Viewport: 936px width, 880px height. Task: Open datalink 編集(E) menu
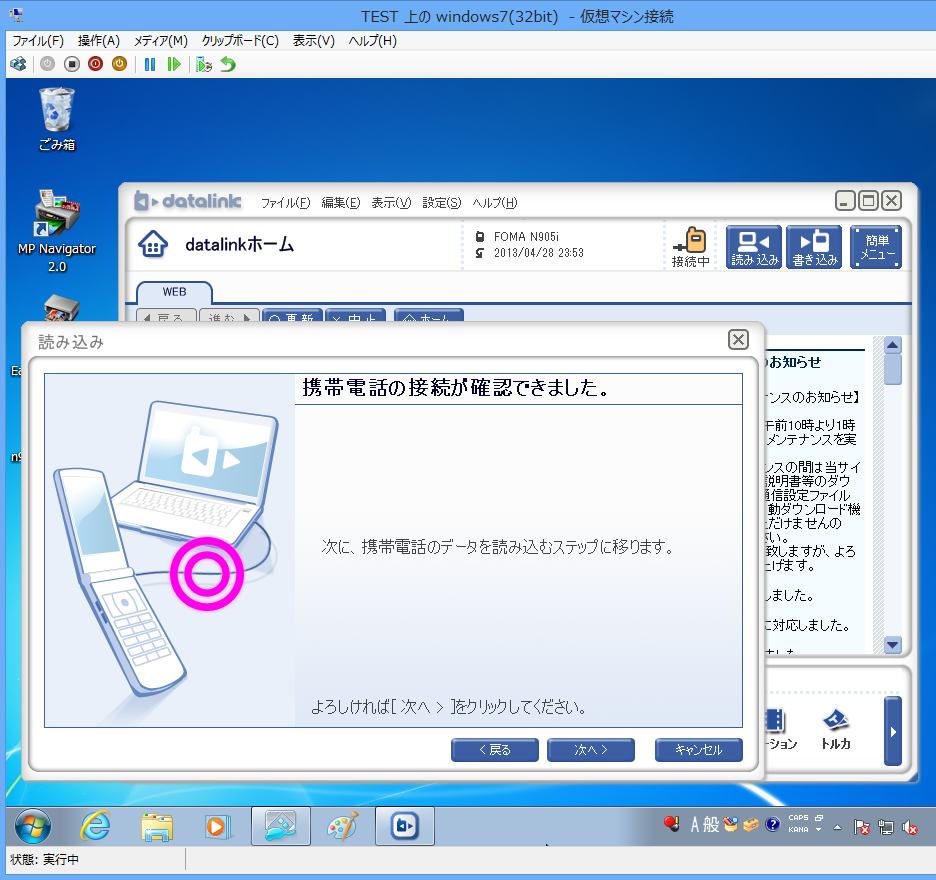pyautogui.click(x=341, y=203)
